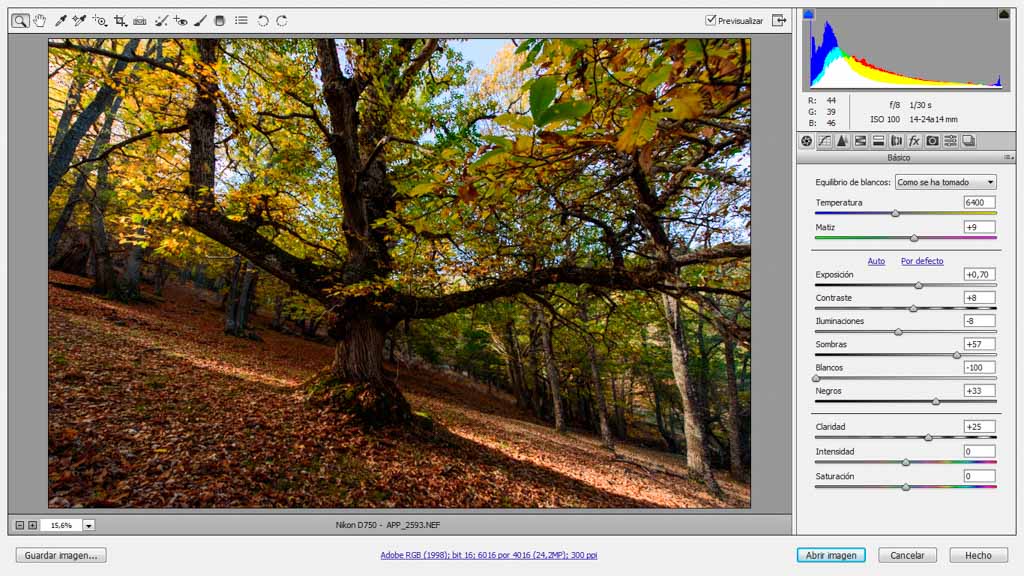Select the Adjustment Brush tool
The height and width of the screenshot is (576, 1024).
pyautogui.click(x=200, y=20)
